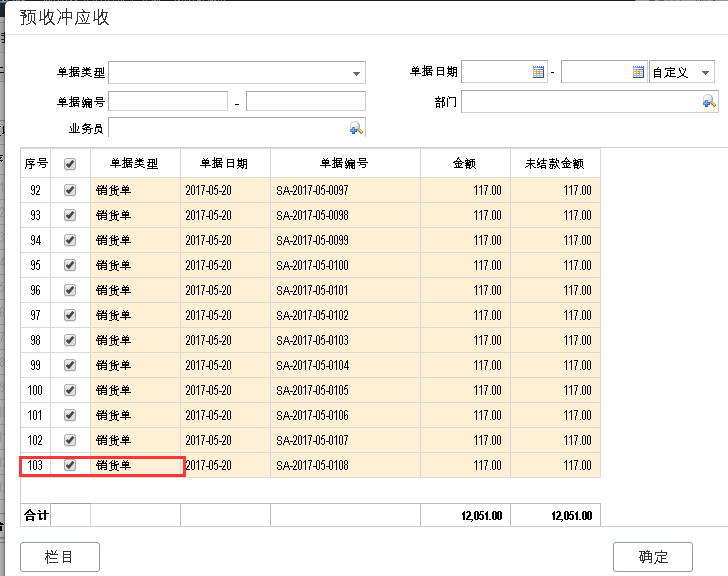Select document number SA-2017-05-0098

[x=312, y=215]
